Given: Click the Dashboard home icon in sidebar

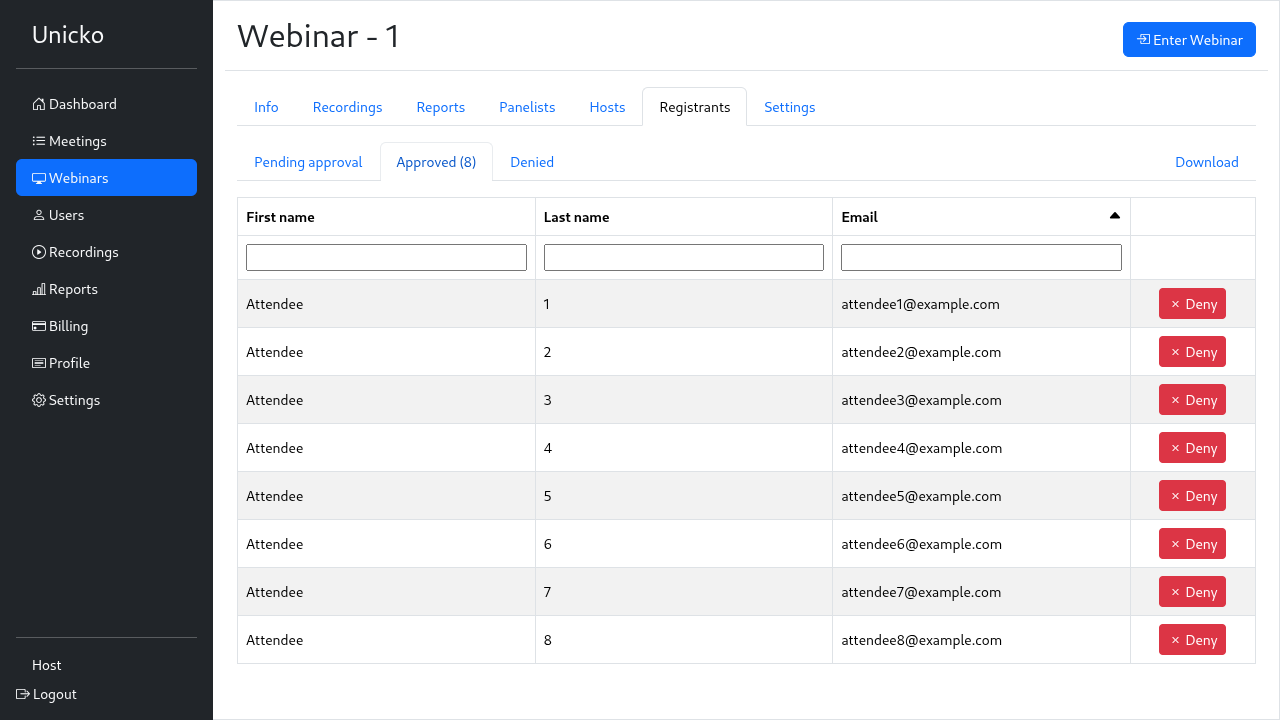Looking at the screenshot, I should (x=39, y=104).
